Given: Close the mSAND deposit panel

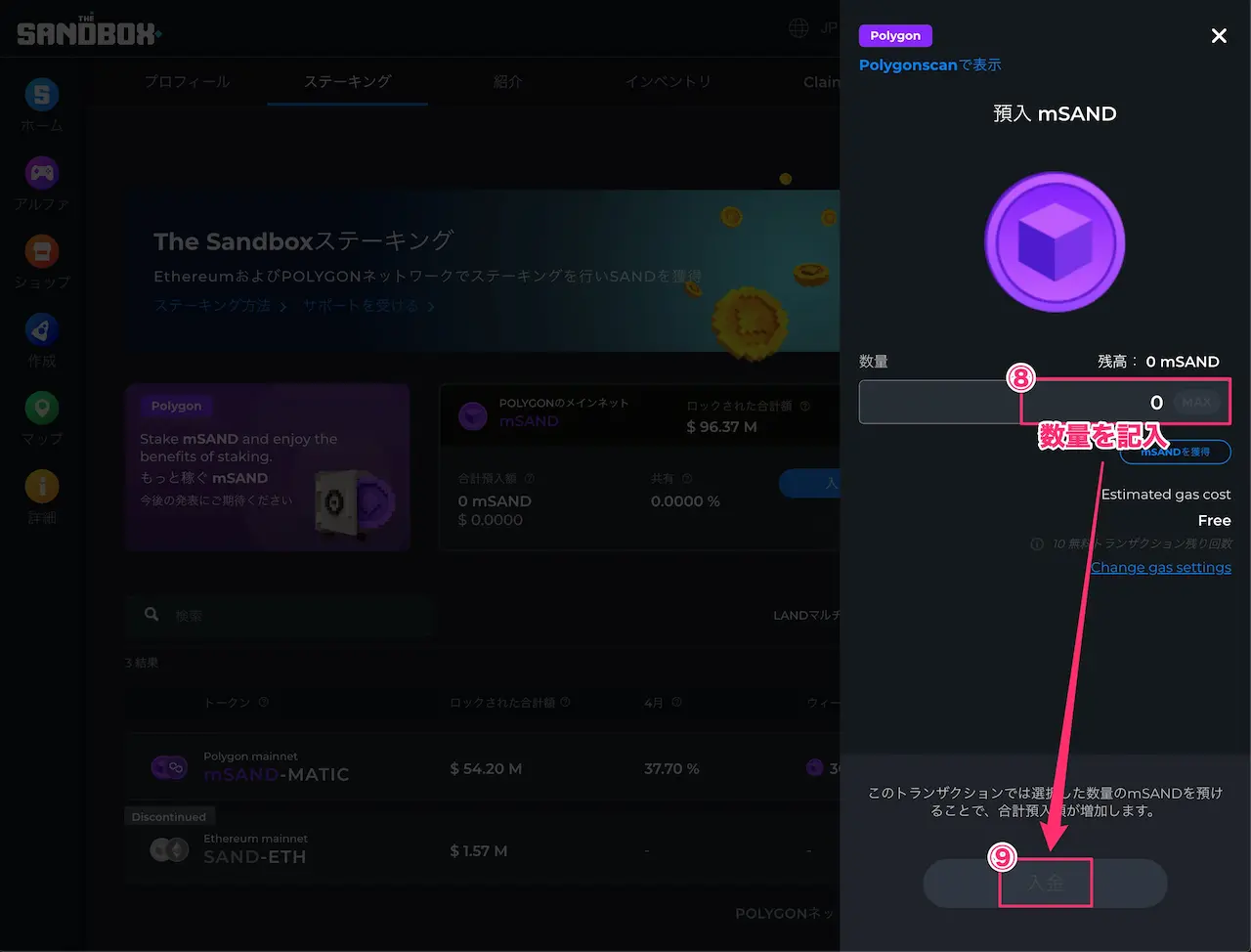Looking at the screenshot, I should click(1219, 35).
